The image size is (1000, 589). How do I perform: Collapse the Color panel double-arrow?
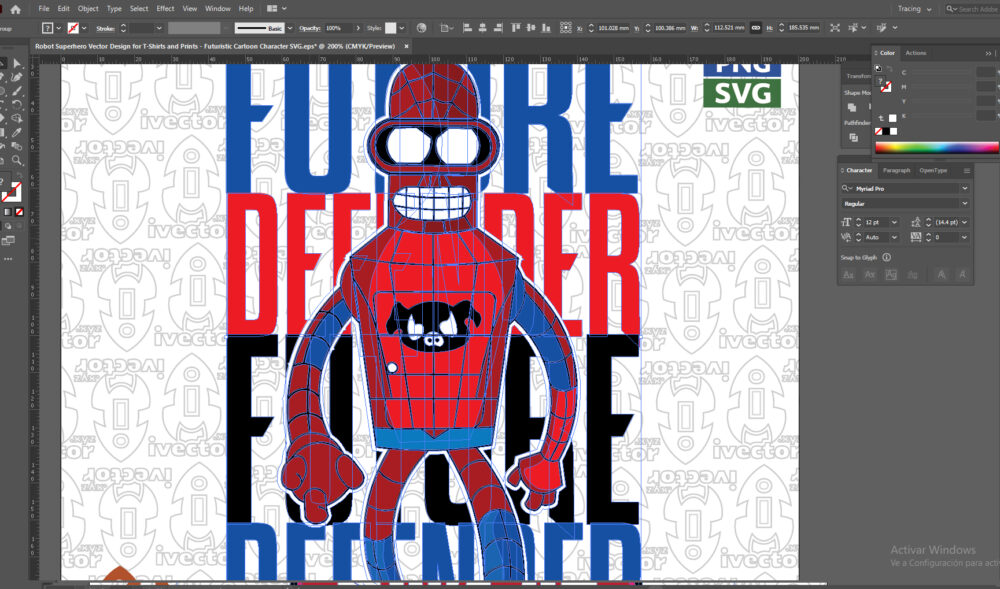989,53
